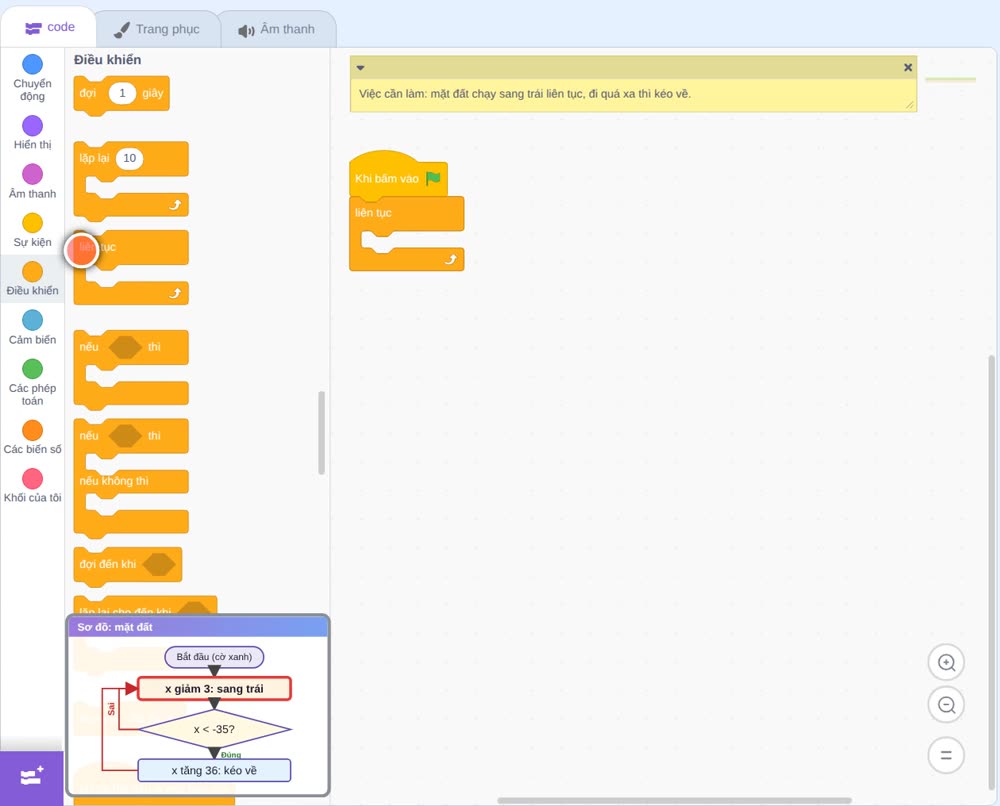Screen dimensions: 1000x806
Task: Click the seconds value in đợi block
Action: click(x=122, y=93)
